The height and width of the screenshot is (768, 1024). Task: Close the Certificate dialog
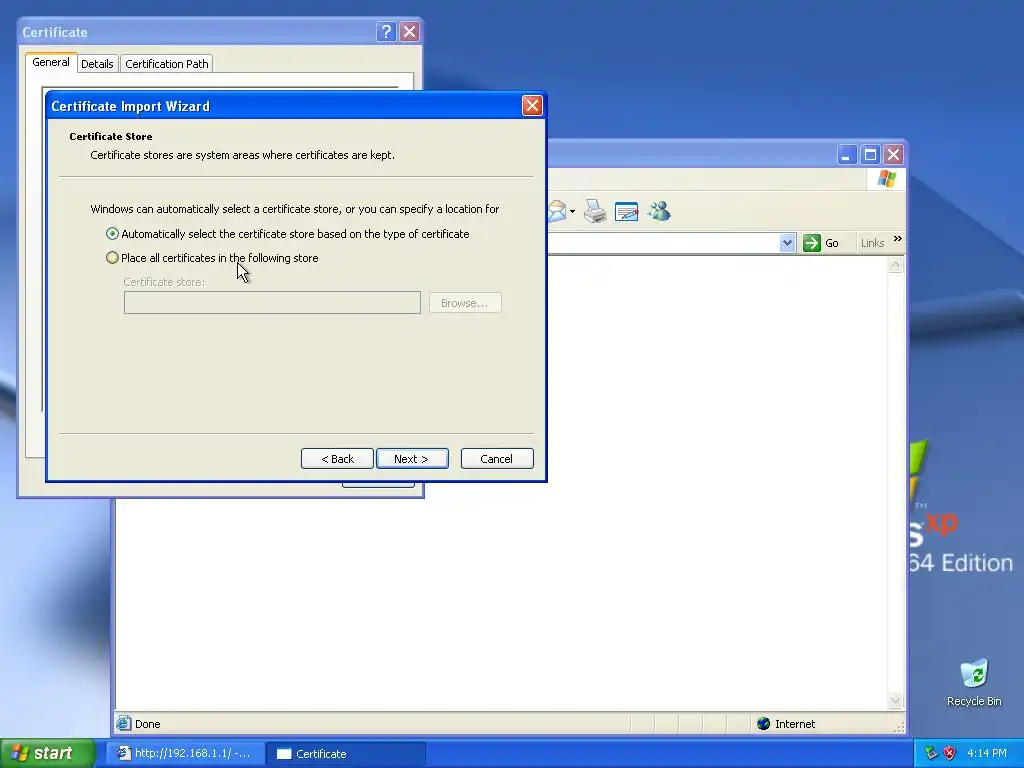[409, 32]
